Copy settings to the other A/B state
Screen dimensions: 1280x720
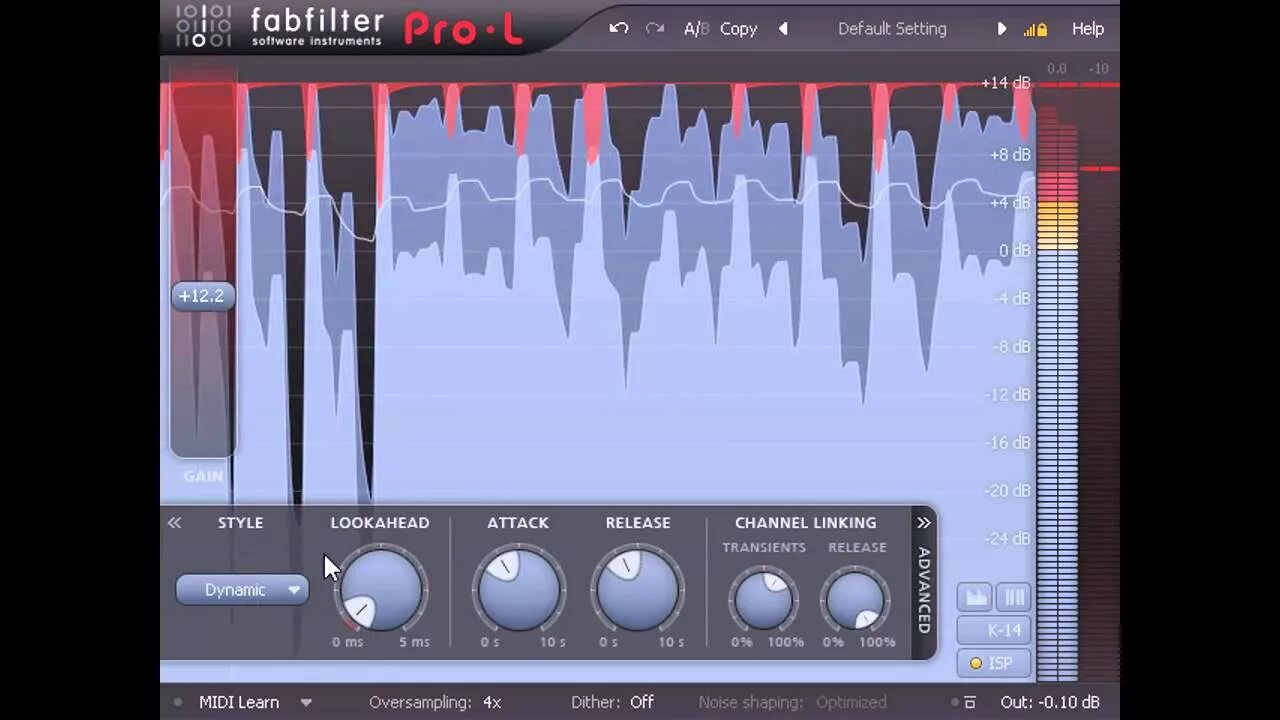(738, 29)
